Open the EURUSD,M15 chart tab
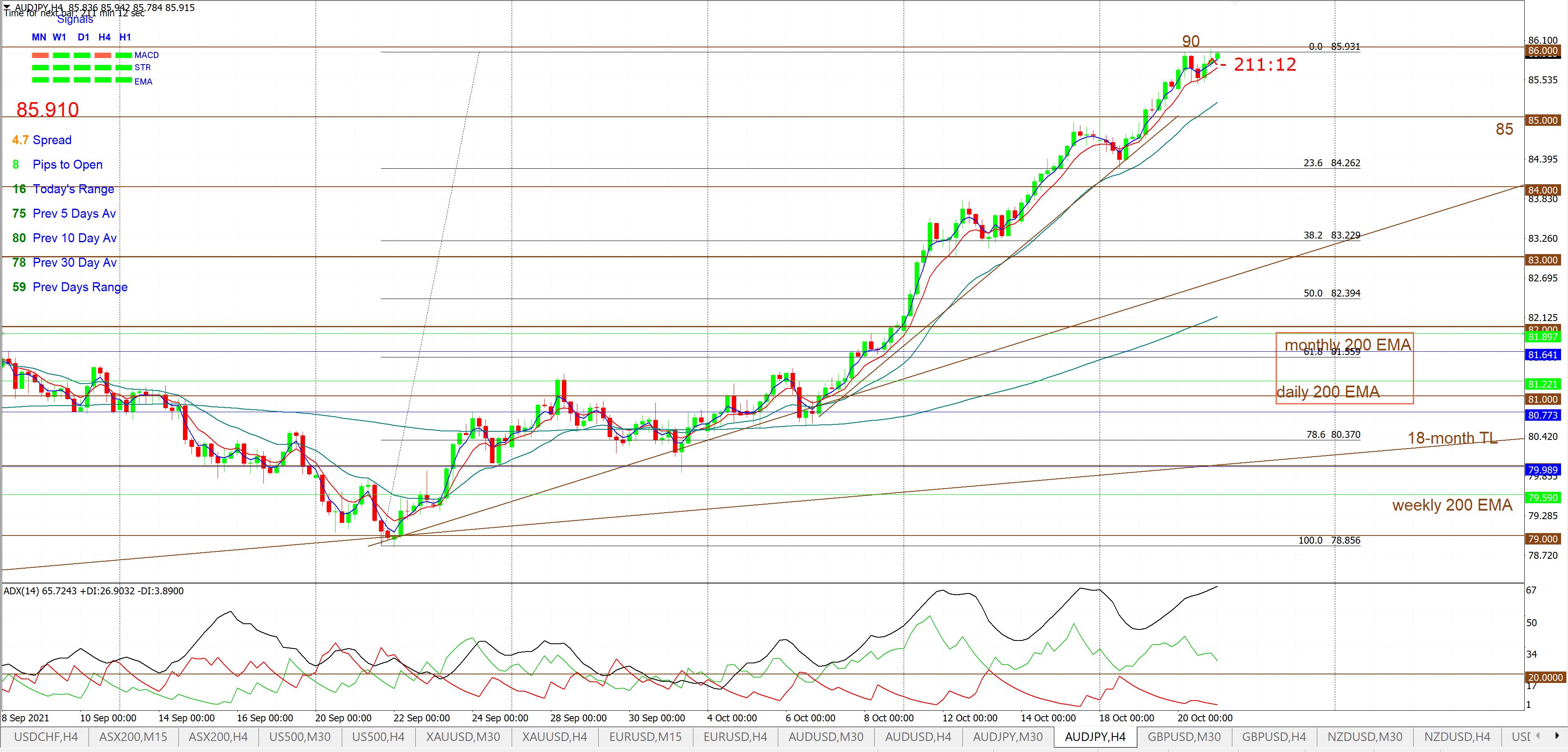 [x=645, y=737]
